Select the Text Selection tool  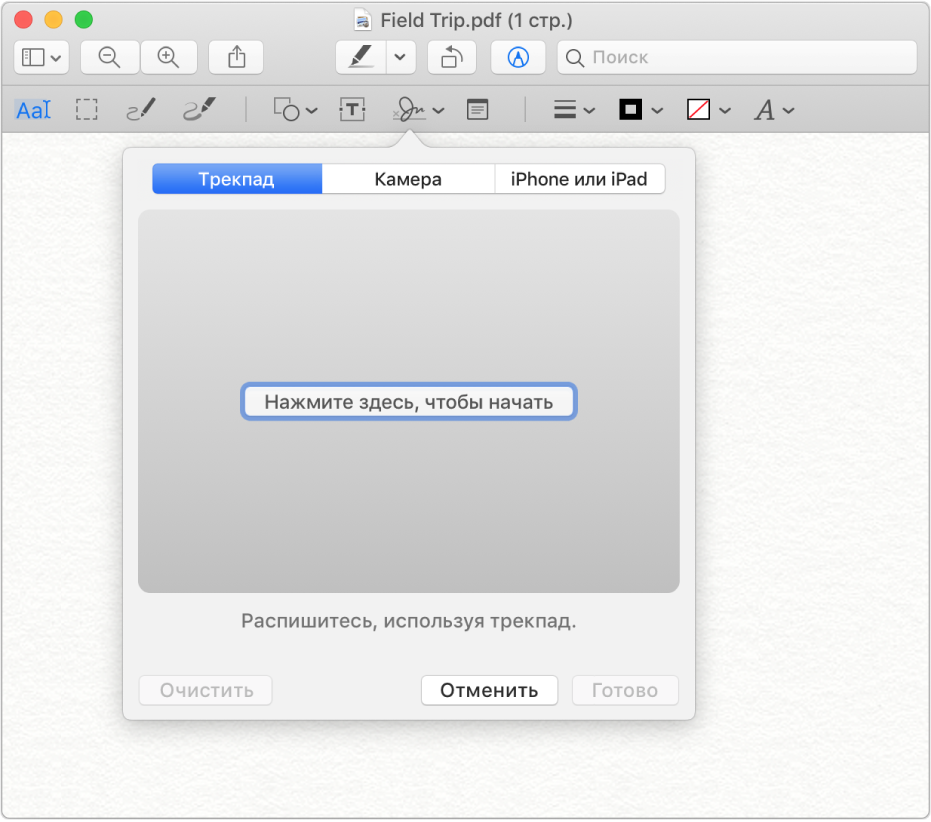point(33,110)
